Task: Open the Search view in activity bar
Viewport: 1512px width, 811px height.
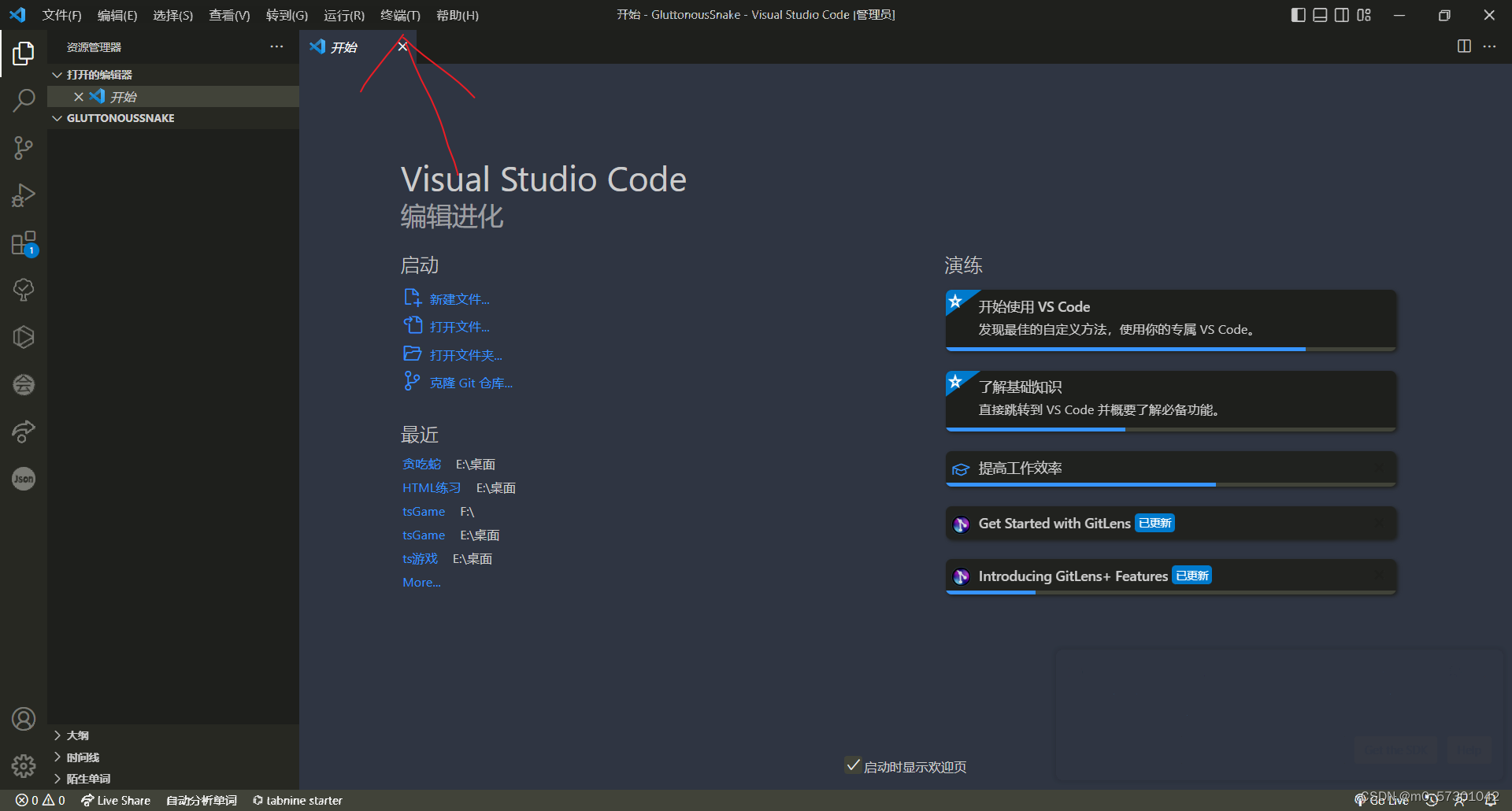Action: pyautogui.click(x=24, y=101)
